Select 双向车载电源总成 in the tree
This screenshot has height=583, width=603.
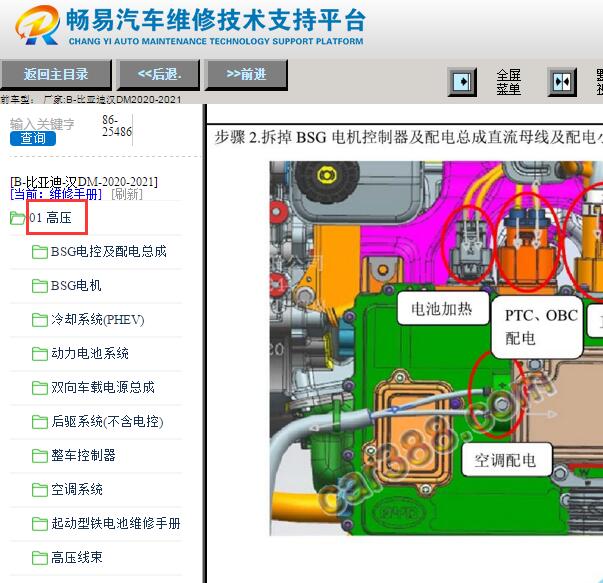coord(103,387)
